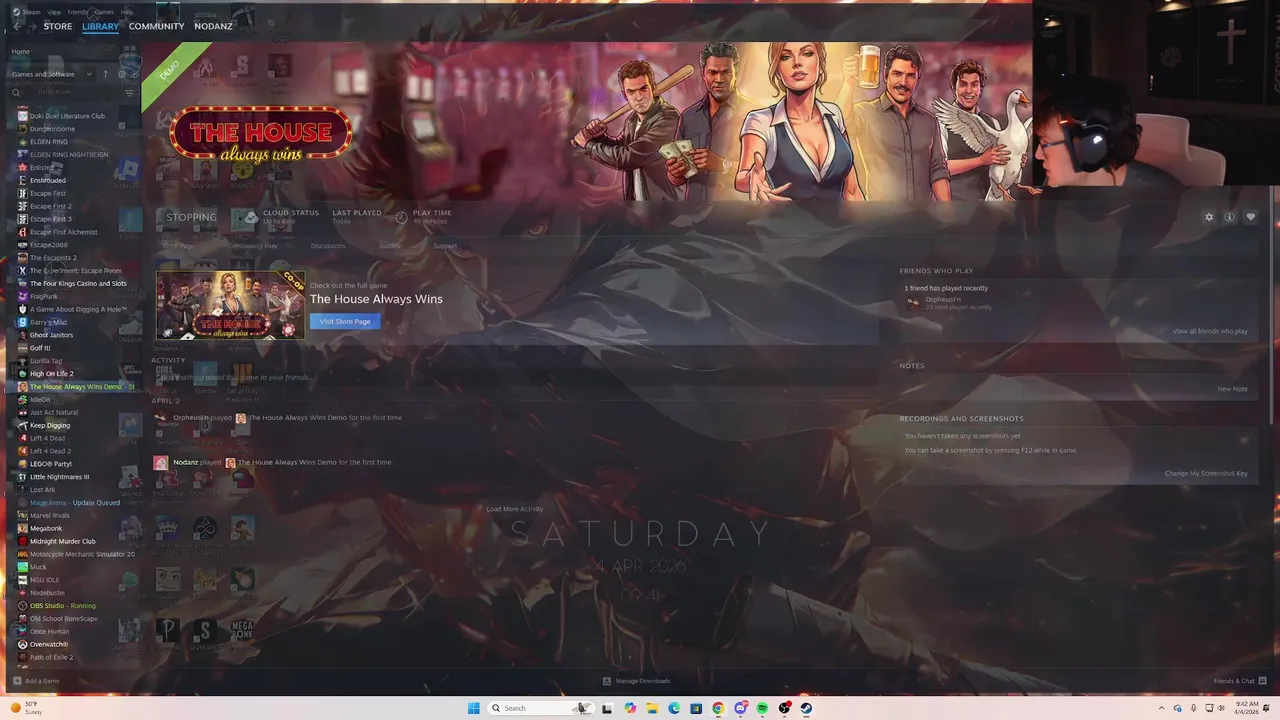Open the game settings gear icon
The width and height of the screenshot is (1280, 720).
[x=1208, y=217]
